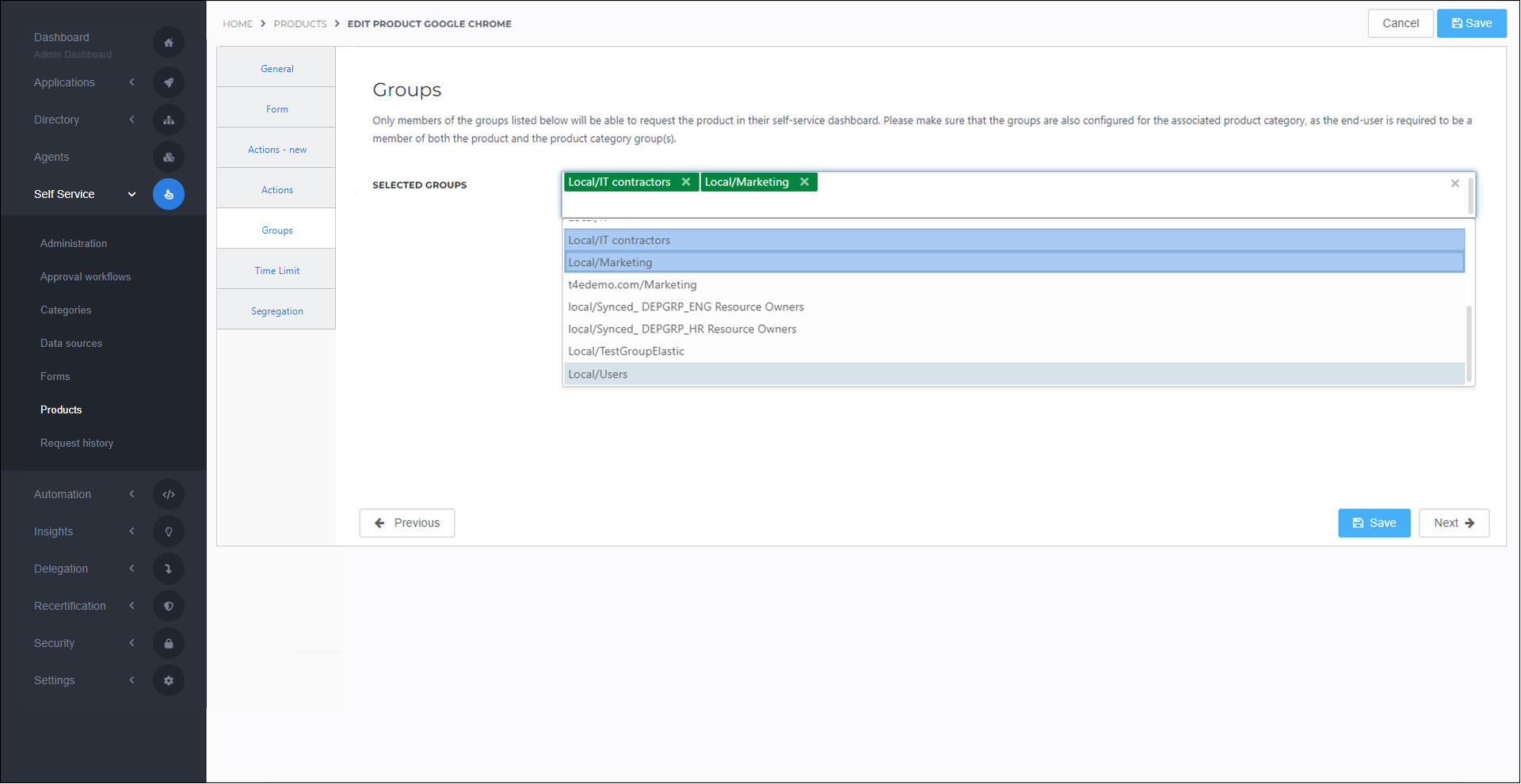Image resolution: width=1521 pixels, height=784 pixels.
Task: Open the Agents section icon
Action: coord(169,157)
